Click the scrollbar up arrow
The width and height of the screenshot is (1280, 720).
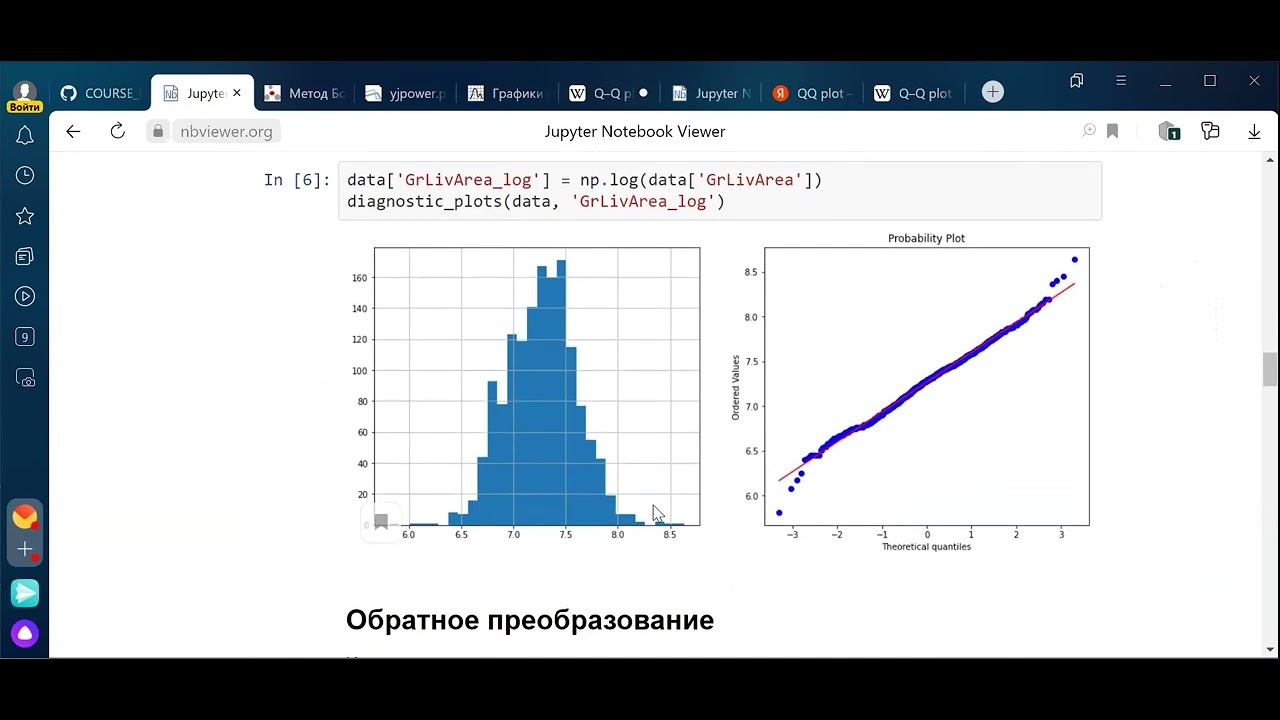coord(1270,159)
